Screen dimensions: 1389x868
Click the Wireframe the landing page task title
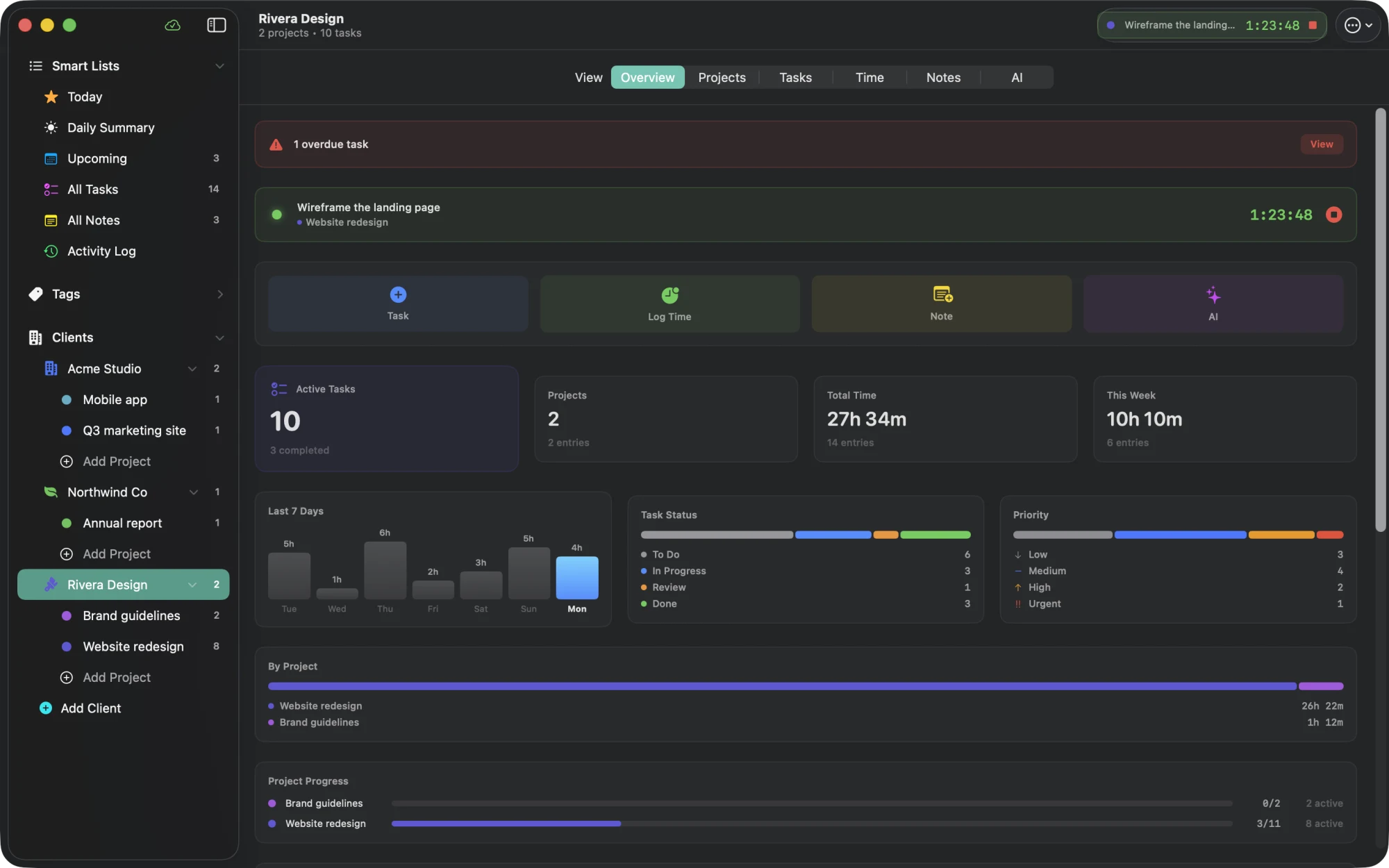[x=368, y=207]
